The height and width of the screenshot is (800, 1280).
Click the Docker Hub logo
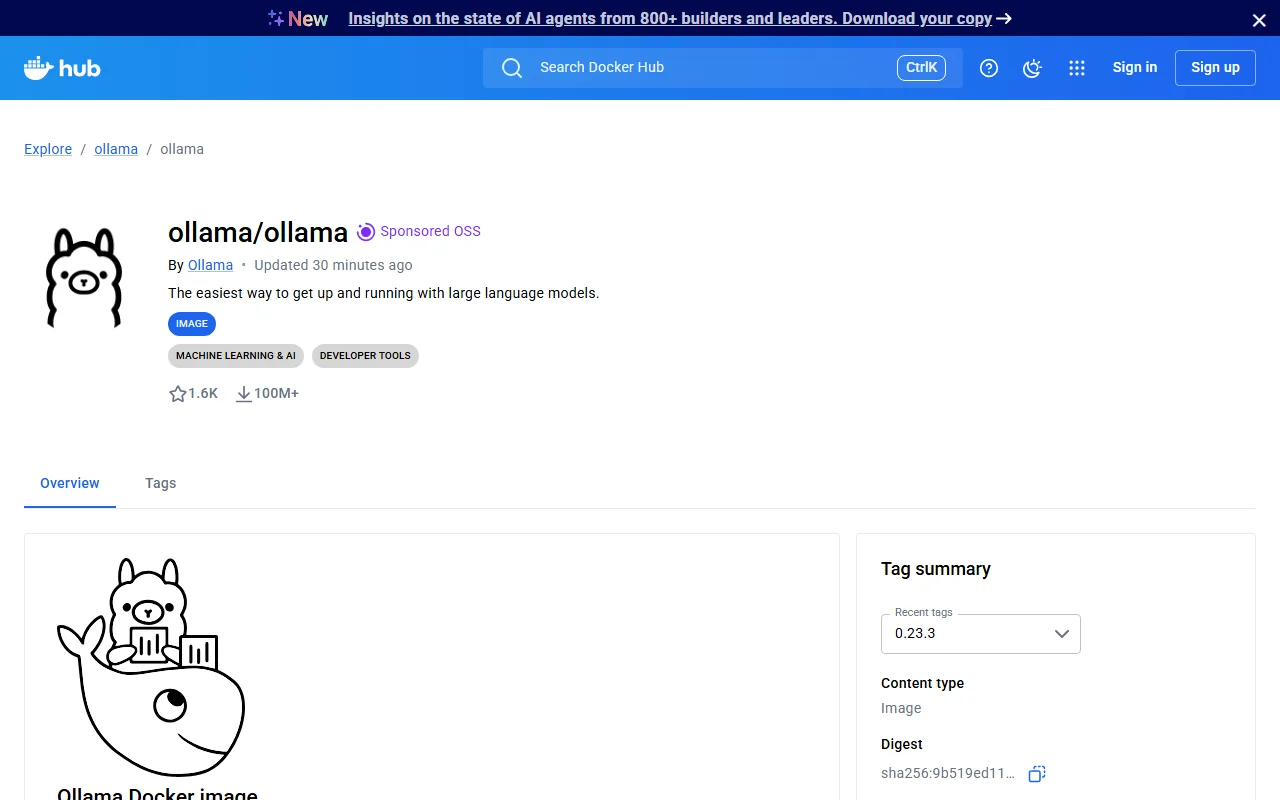coord(62,68)
